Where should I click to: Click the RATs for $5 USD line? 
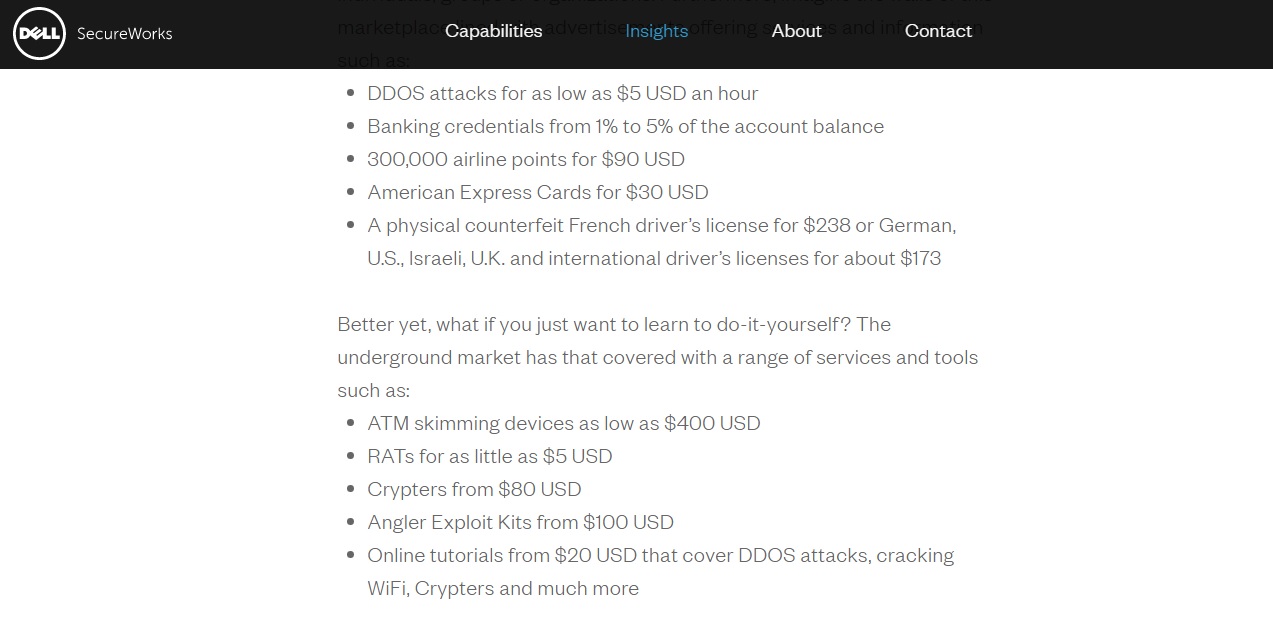490,456
